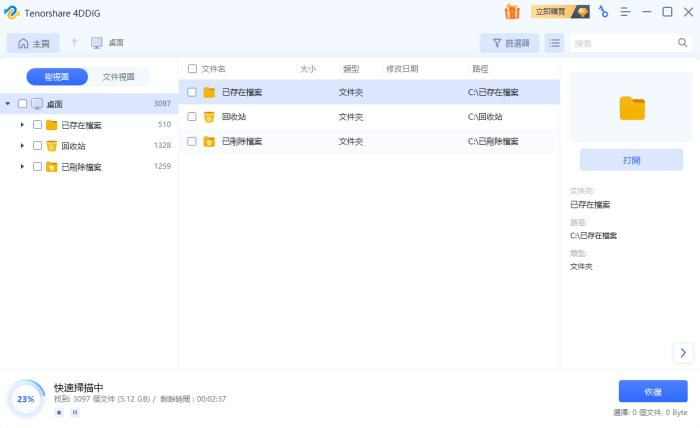Image resolution: width=700 pixels, height=428 pixels.
Task: Collapse the 桌面 root tree node
Action: tap(8, 104)
